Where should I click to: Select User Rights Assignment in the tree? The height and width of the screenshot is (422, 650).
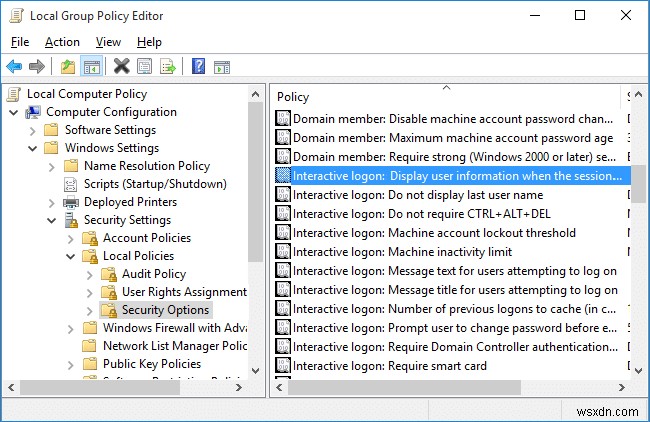(184, 292)
